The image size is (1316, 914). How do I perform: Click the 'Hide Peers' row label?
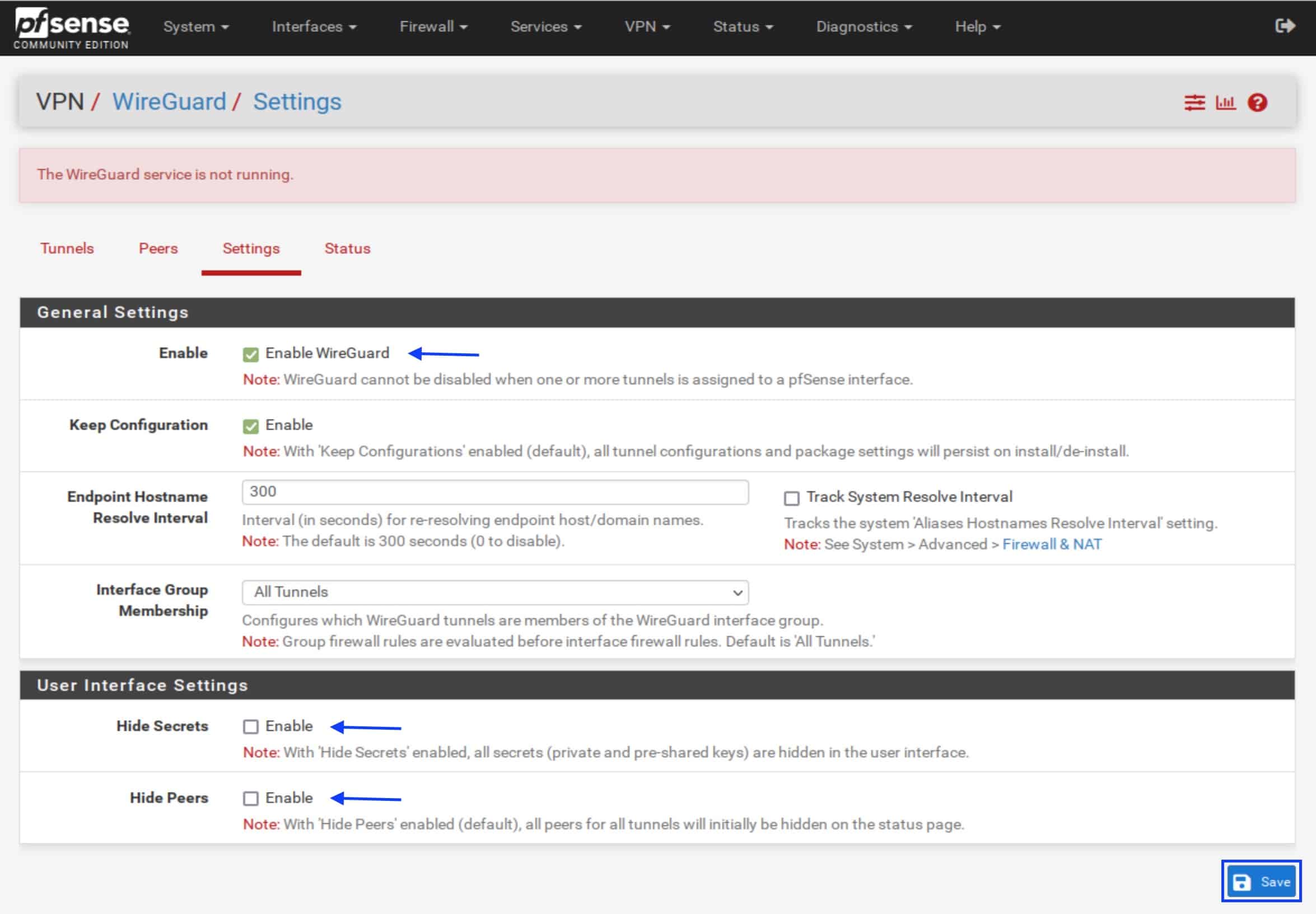(169, 798)
